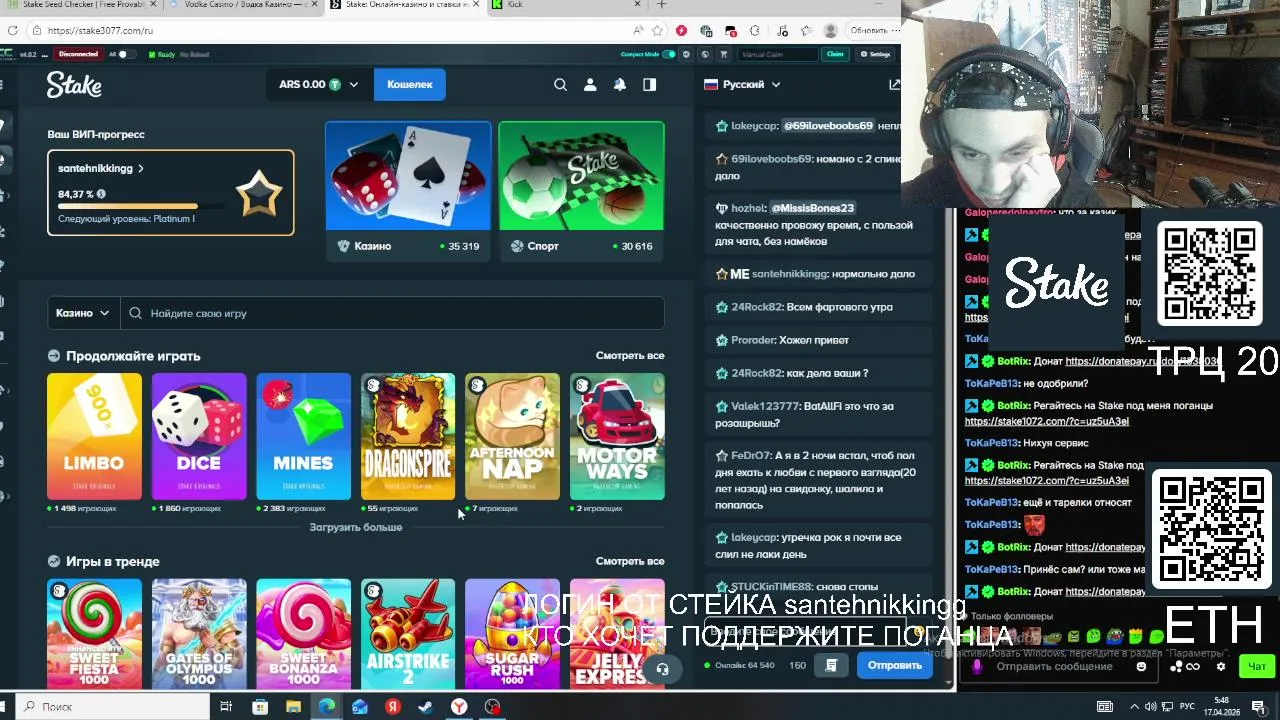Screen dimensions: 1280x720
Task: Focus the Manual Claim input field
Action: (779, 54)
